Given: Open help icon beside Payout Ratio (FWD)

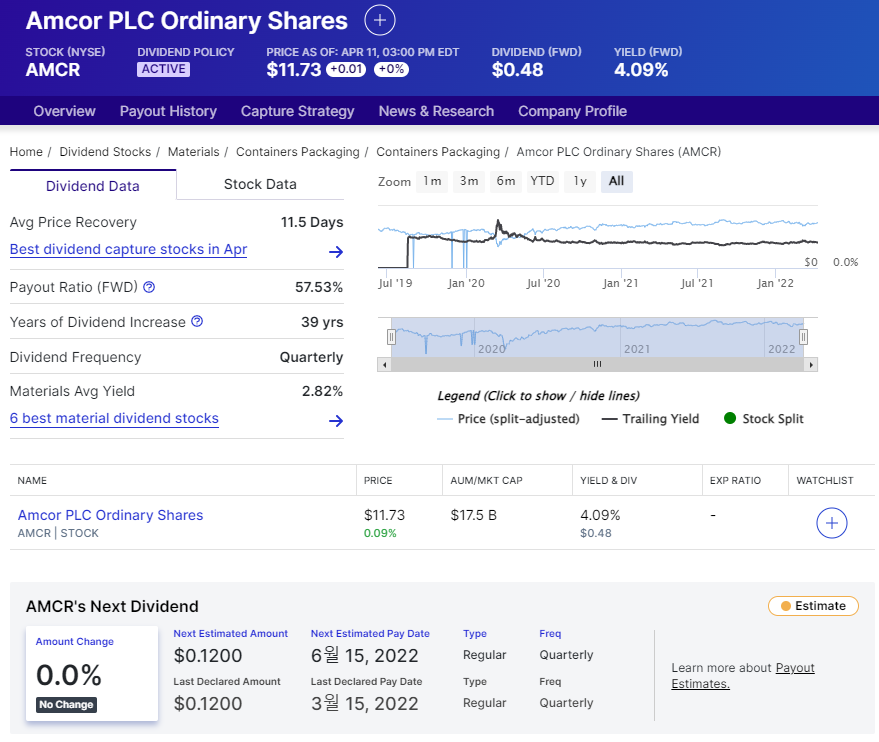Looking at the screenshot, I should (149, 287).
